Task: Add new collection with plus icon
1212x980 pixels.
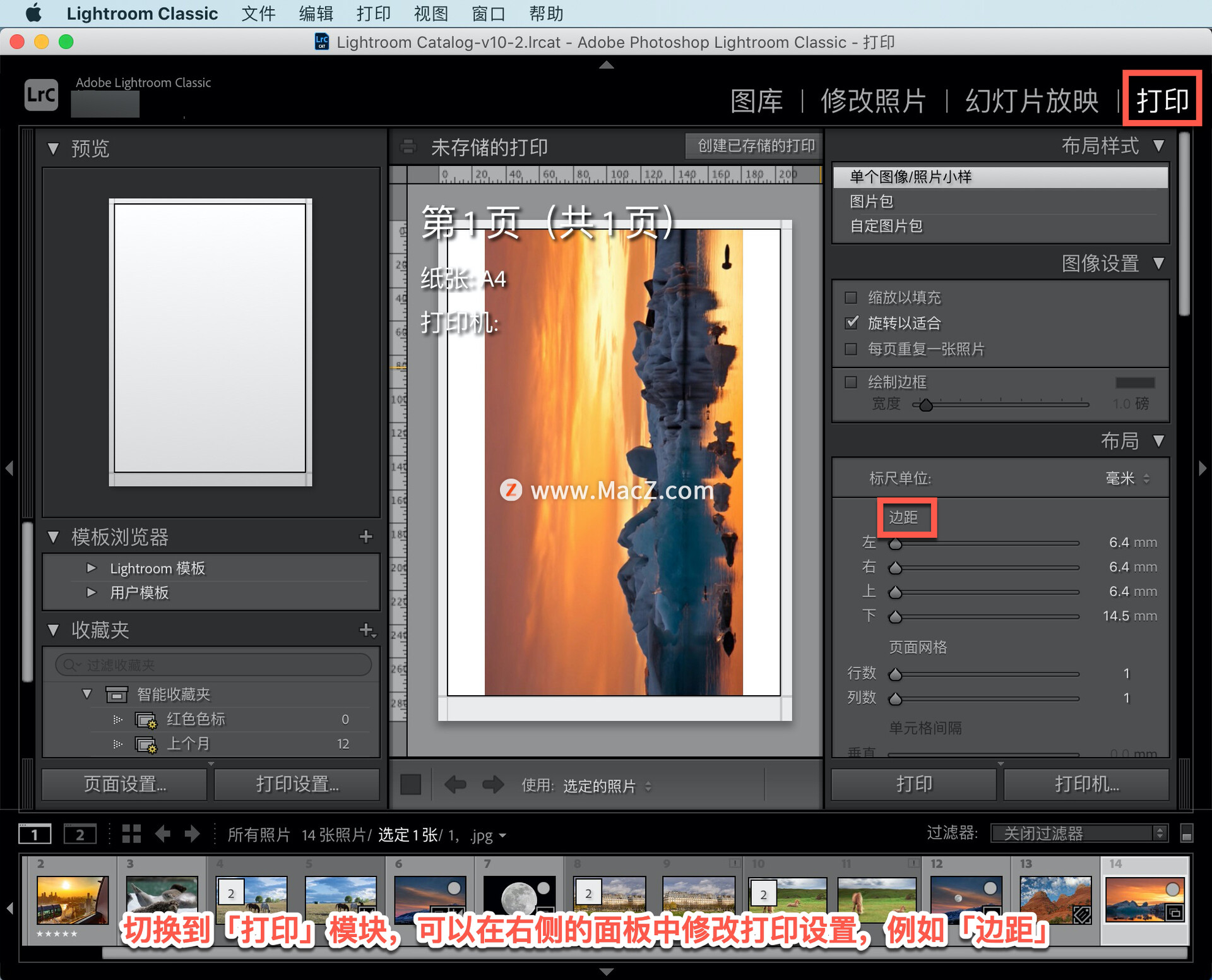Action: tap(367, 630)
